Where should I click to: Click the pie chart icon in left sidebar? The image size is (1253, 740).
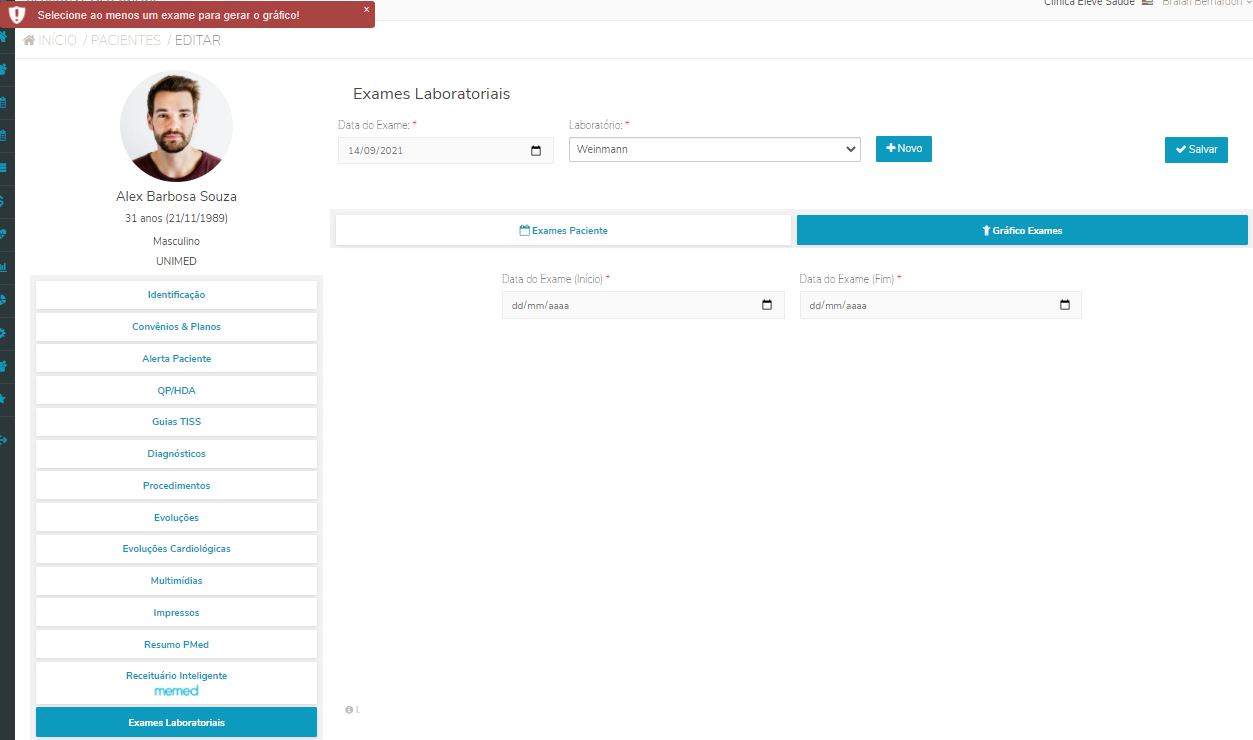pyautogui.click(x=3, y=299)
